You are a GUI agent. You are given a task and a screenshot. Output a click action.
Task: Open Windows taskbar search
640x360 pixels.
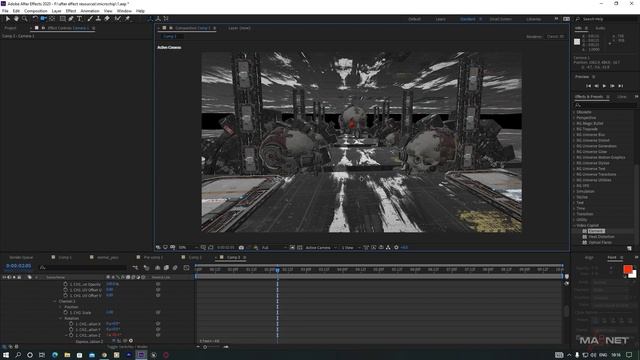point(18,355)
